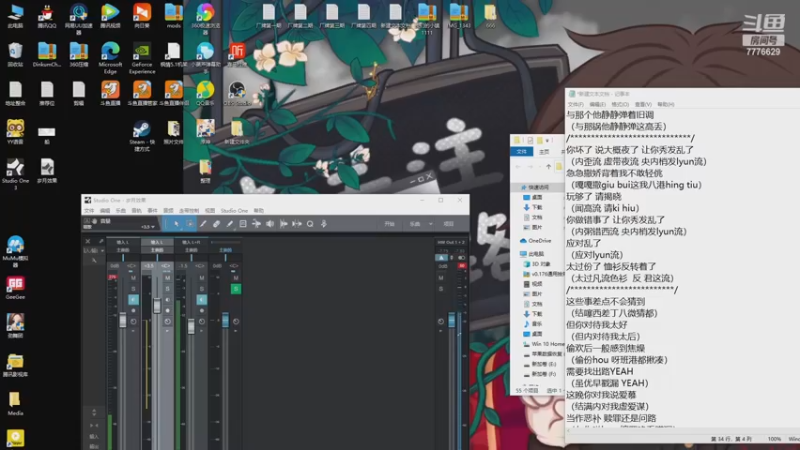The image size is (800, 450).
Task: Click fader of highlighted 输入 L channel
Action: pyautogui.click(x=157, y=306)
